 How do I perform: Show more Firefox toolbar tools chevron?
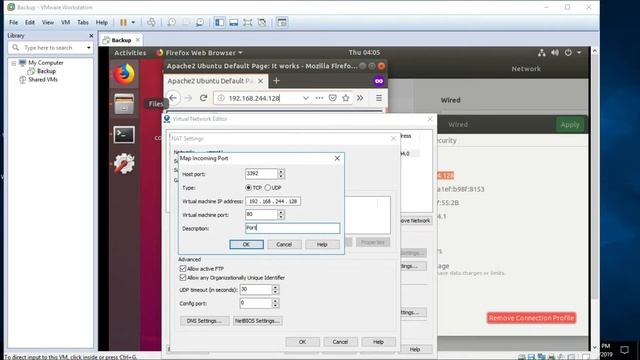(x=360, y=98)
